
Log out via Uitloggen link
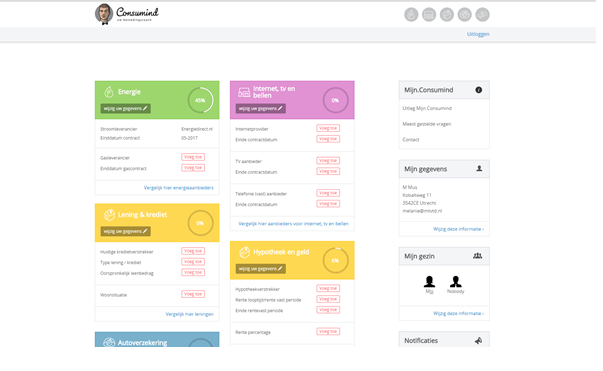[478, 34]
